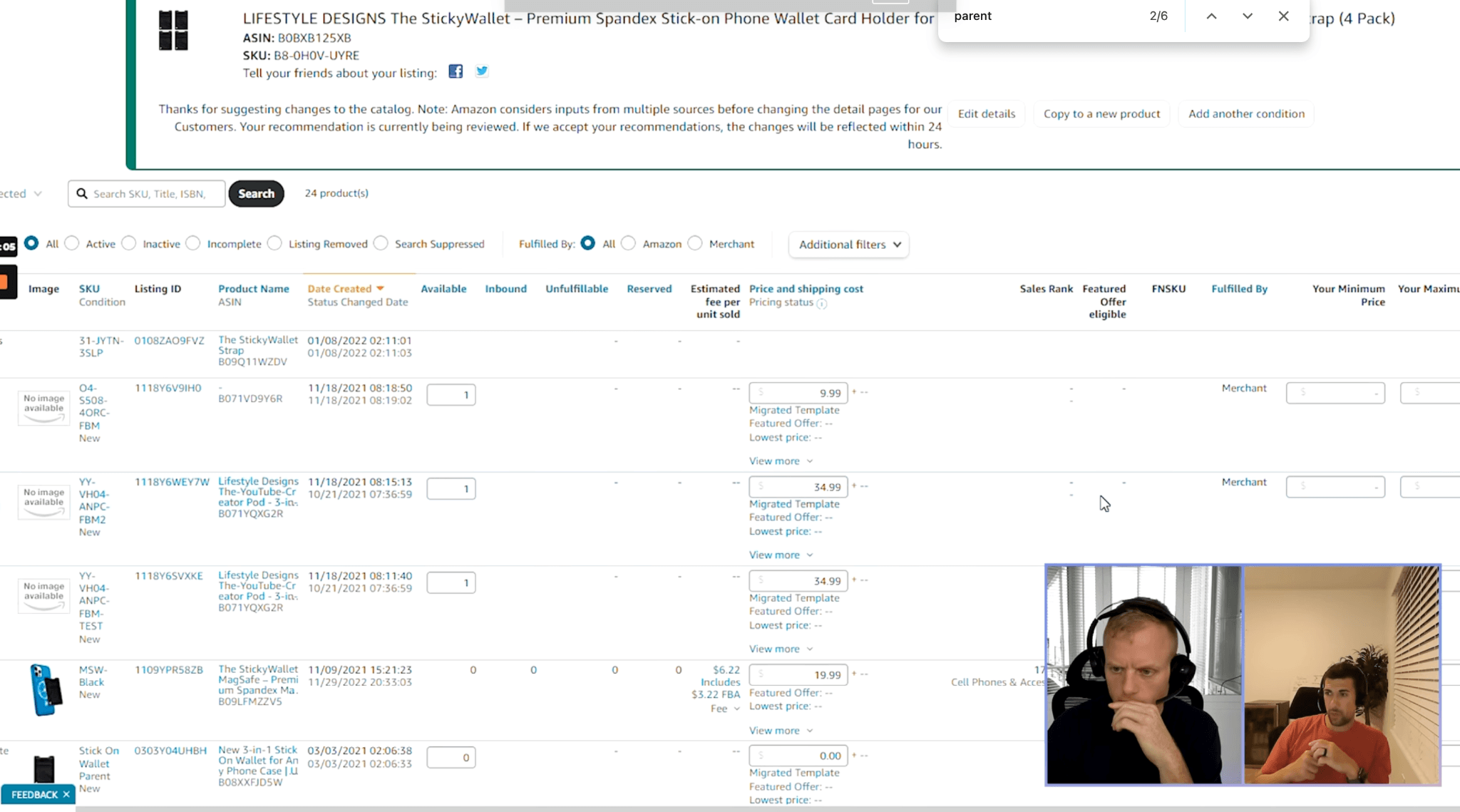1460x812 pixels.
Task: Click the Search button
Action: 256,193
